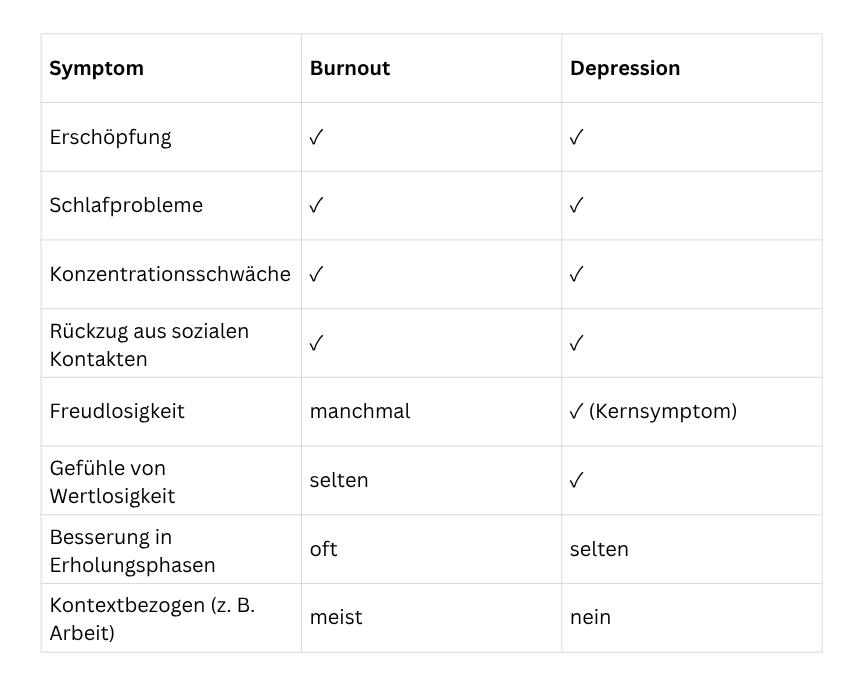Click the Depression checkmark for Schlafprobleme
The height and width of the screenshot is (688, 868).
point(577,206)
